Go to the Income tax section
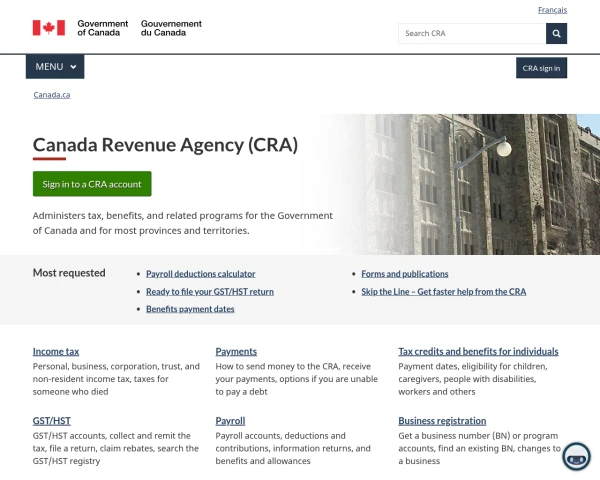Image resolution: width=600 pixels, height=480 pixels. coord(56,352)
